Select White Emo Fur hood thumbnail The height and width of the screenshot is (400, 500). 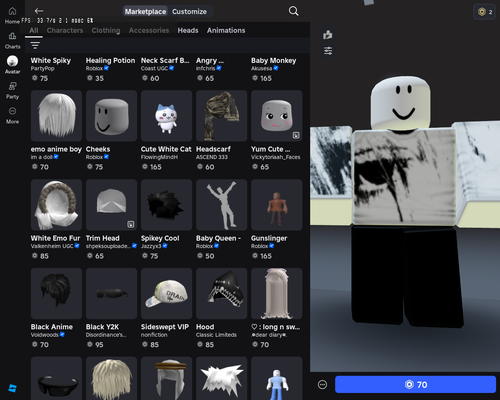pyautogui.click(x=56, y=205)
